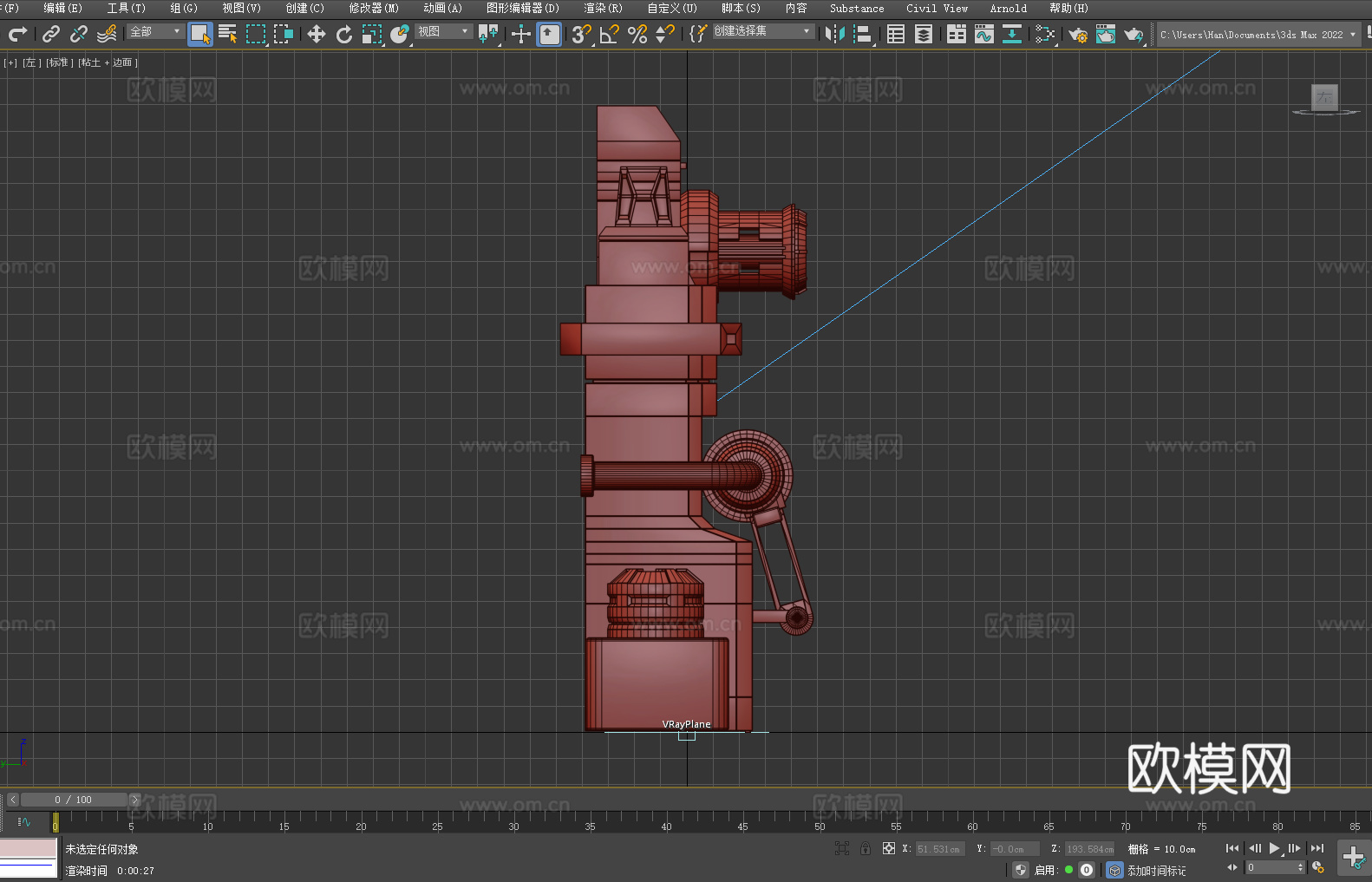Click the Mirror tool icon
Viewport: 1372px width, 882px height.
tap(834, 35)
